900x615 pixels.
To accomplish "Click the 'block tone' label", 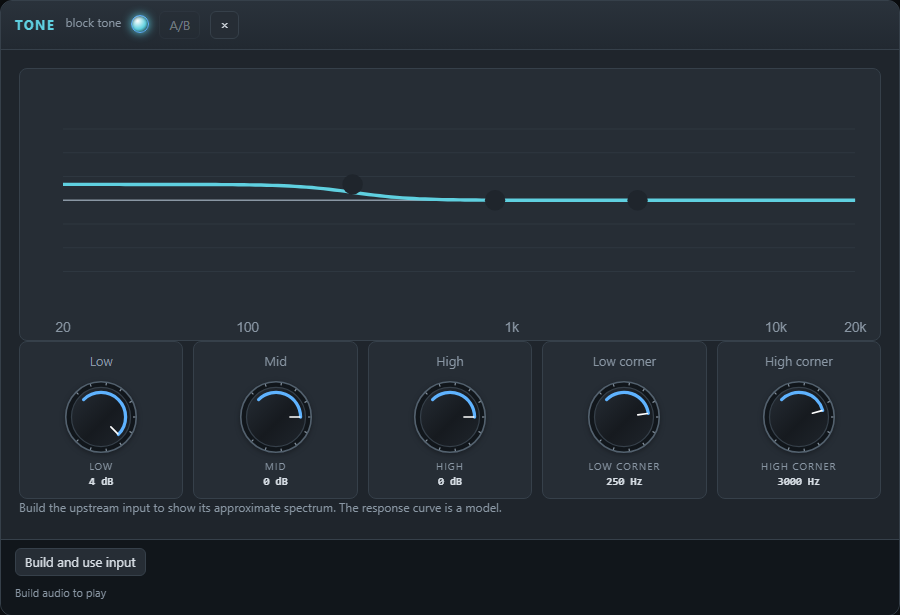I will pos(93,23).
